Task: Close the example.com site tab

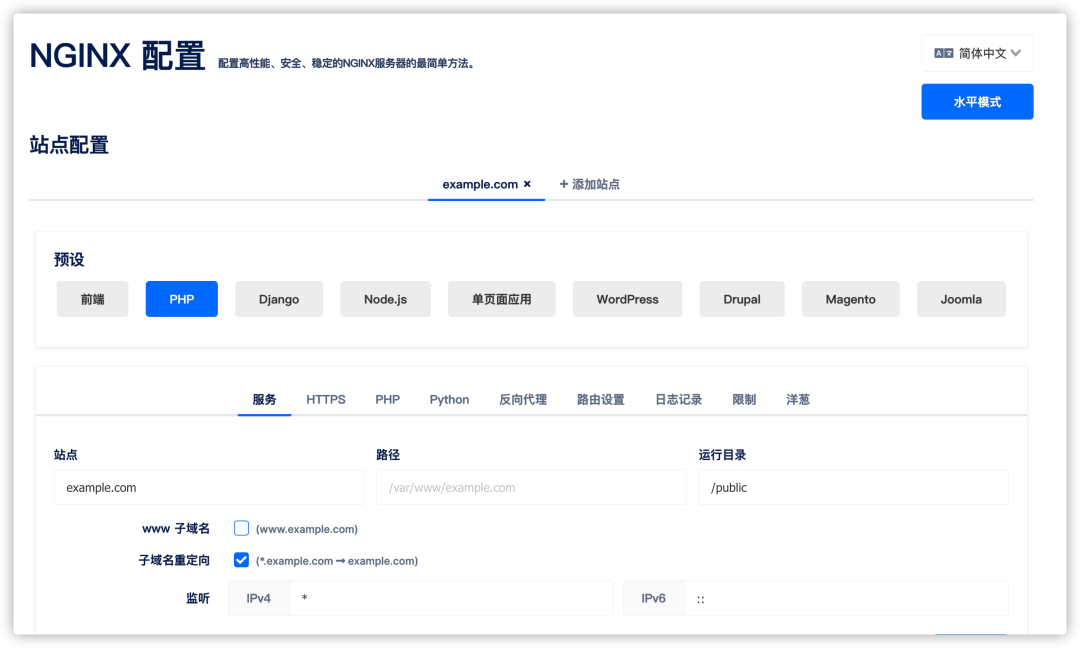Action: coord(527,184)
